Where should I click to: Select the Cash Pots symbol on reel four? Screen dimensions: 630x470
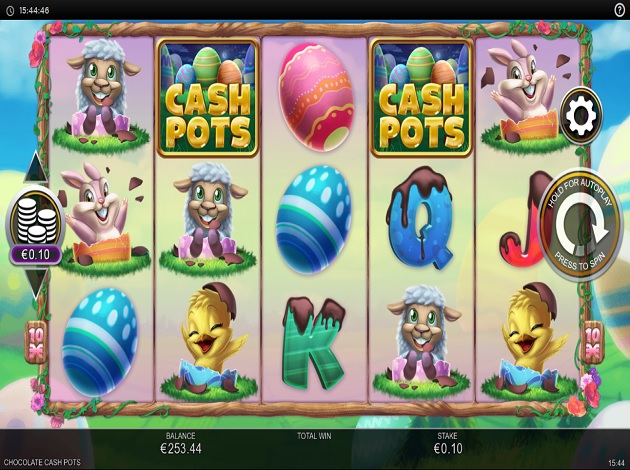pyautogui.click(x=421, y=97)
